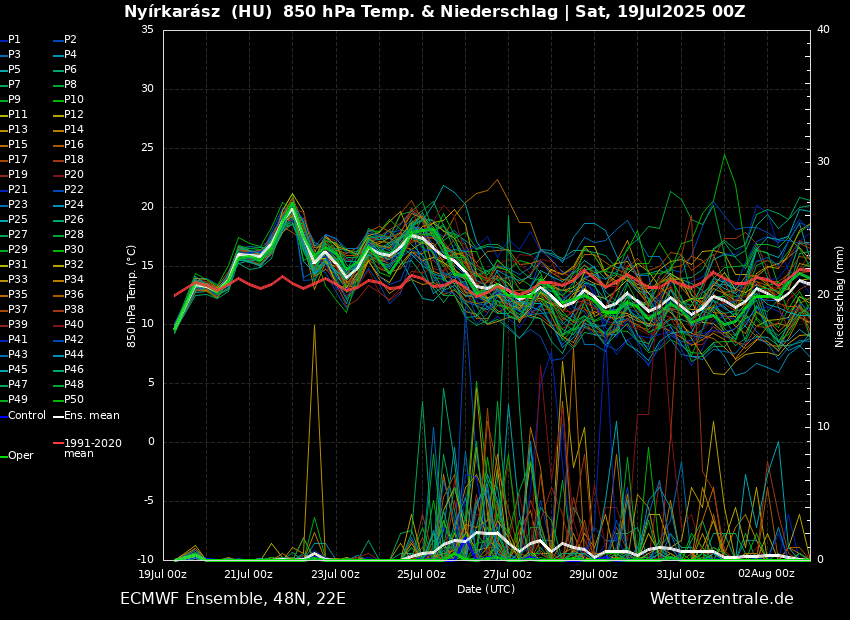Click the white line swatch beside Ens. mean
The width and height of the screenshot is (850, 620).
(x=58, y=416)
